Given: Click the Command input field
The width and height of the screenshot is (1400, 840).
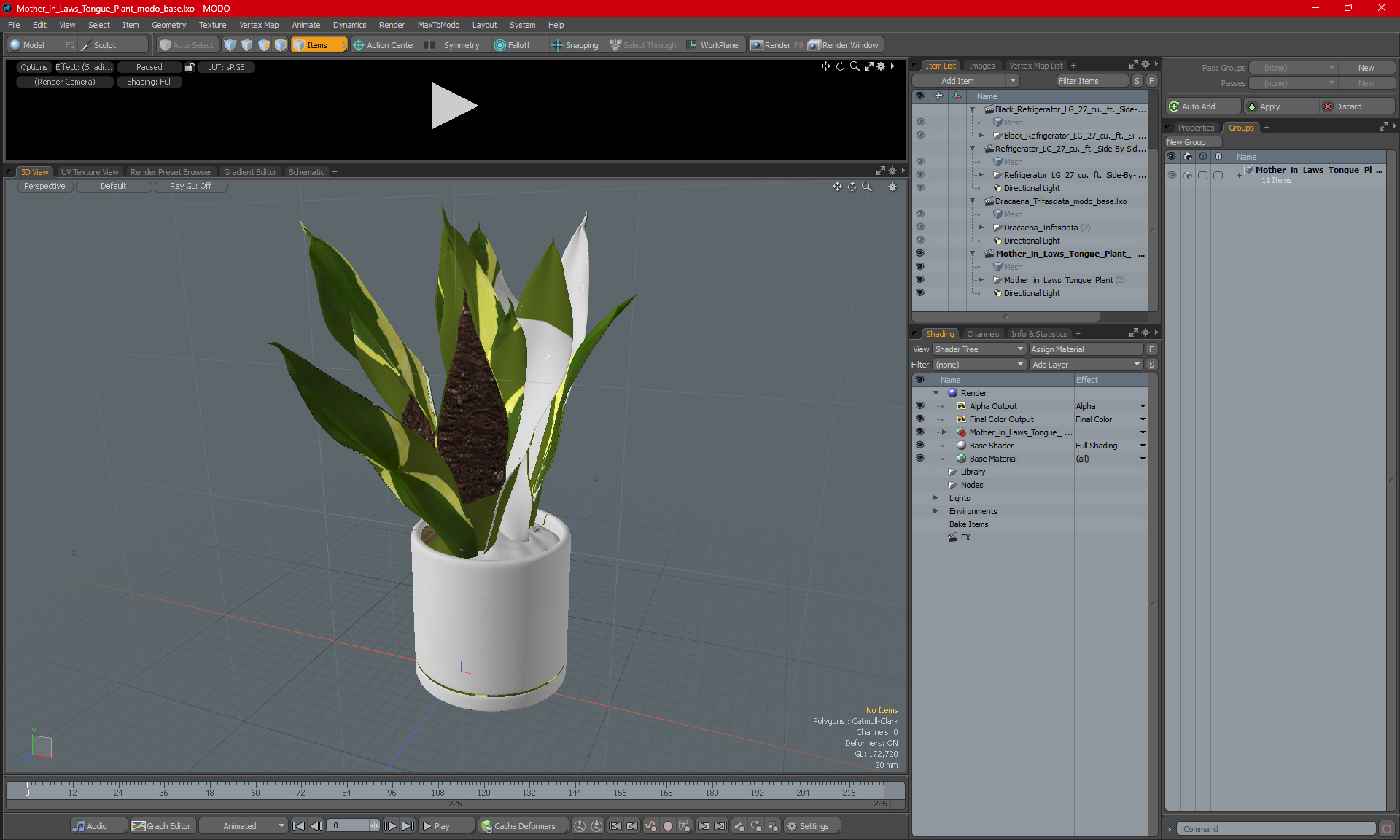Looking at the screenshot, I should [1276, 829].
